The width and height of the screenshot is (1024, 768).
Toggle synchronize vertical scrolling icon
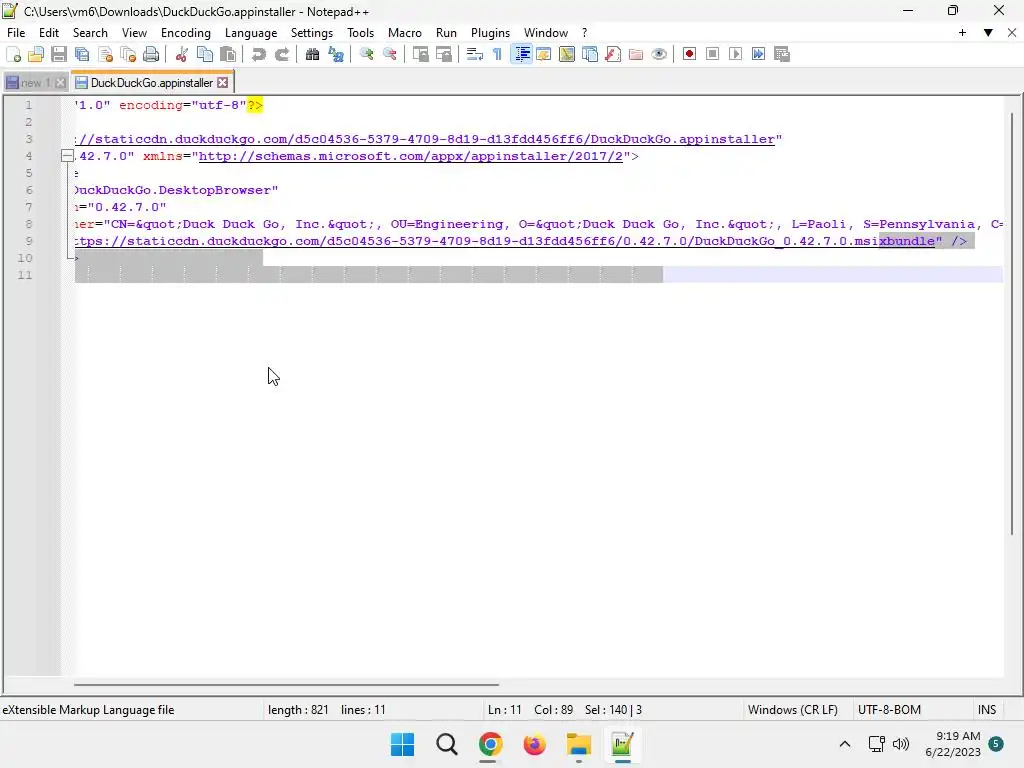coord(421,54)
